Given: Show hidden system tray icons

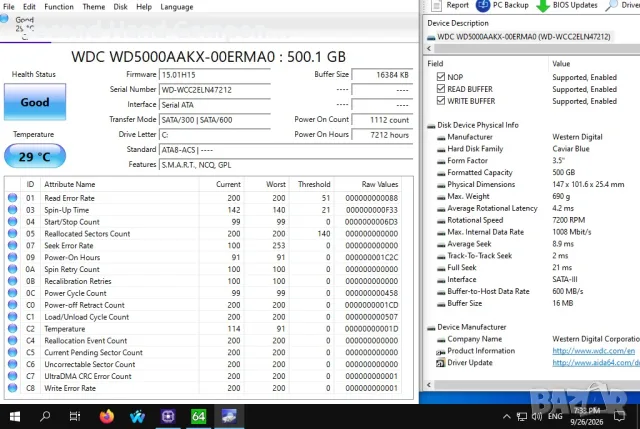Looking at the screenshot, I should (507, 417).
